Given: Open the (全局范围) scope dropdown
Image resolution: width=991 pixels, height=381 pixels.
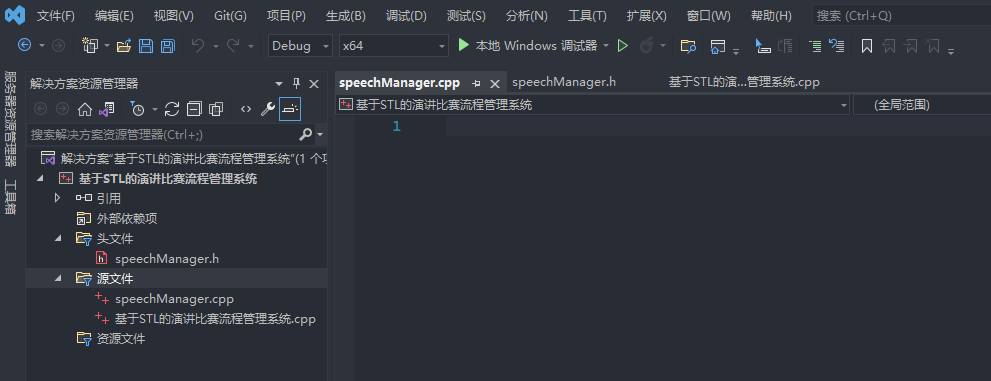Looking at the screenshot, I should (921, 105).
